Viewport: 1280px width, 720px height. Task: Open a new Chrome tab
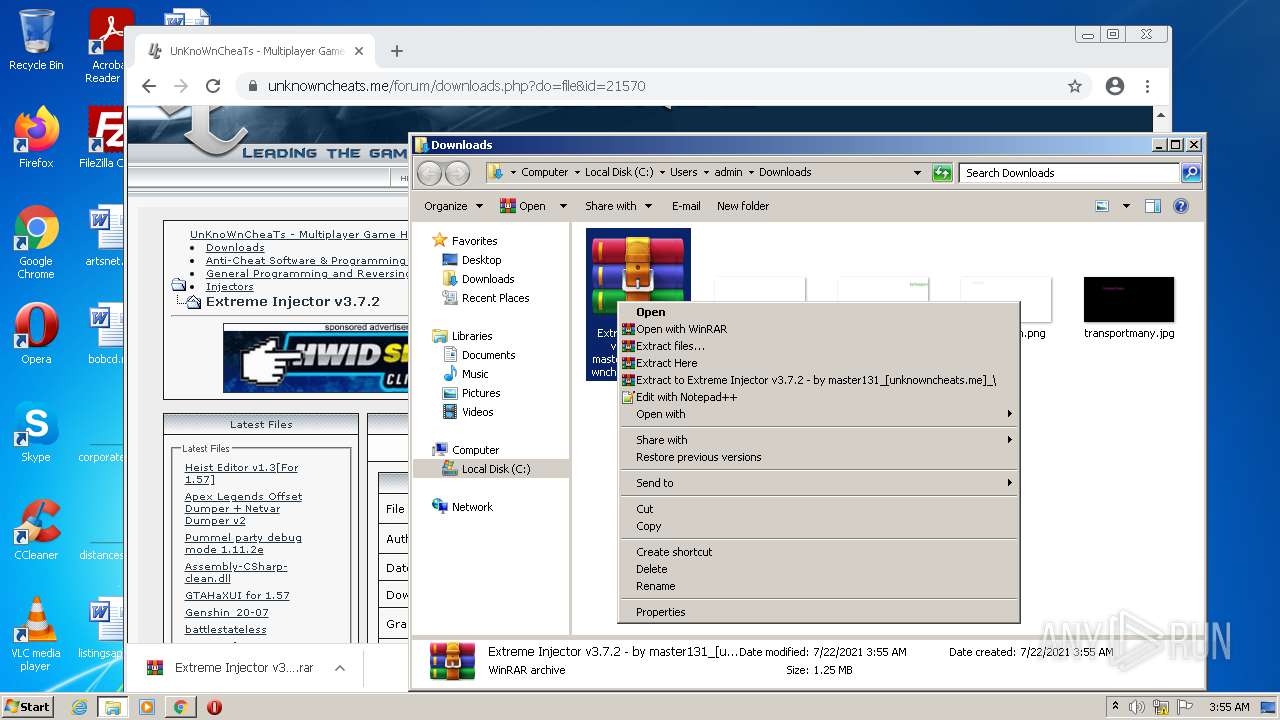[396, 51]
